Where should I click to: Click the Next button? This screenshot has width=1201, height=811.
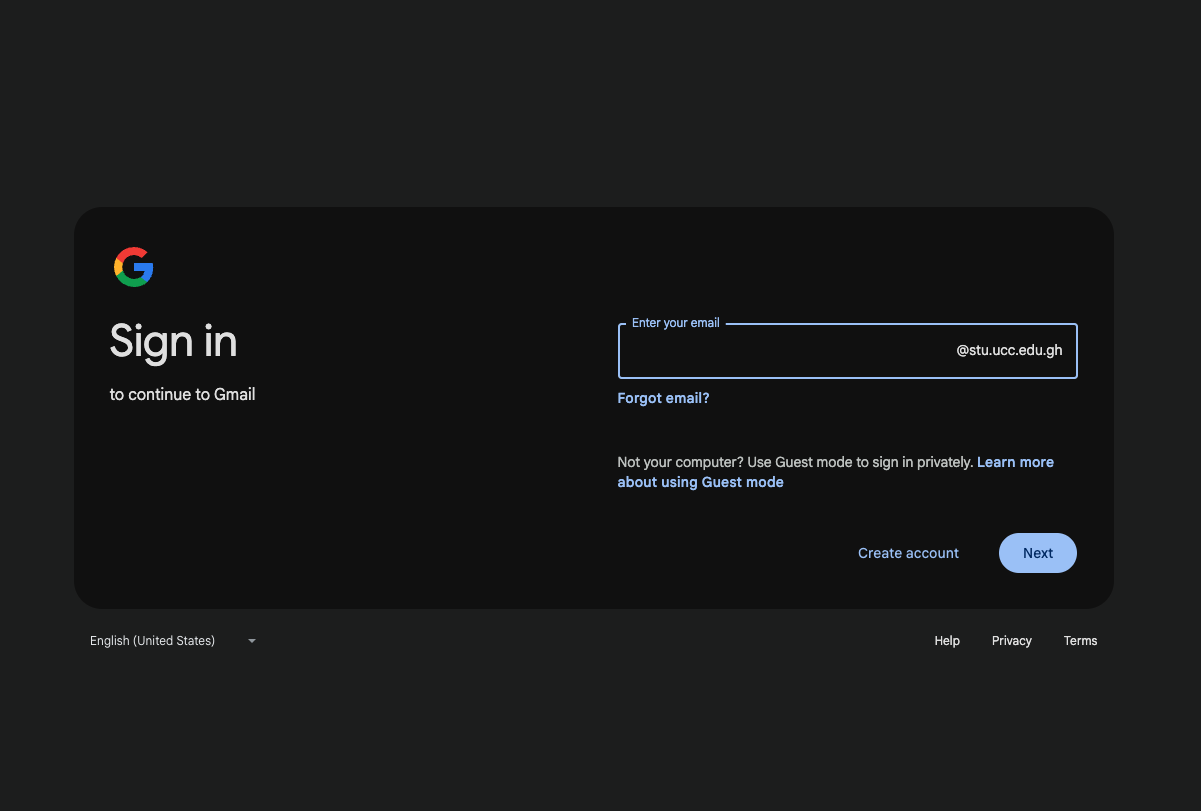click(x=1038, y=553)
